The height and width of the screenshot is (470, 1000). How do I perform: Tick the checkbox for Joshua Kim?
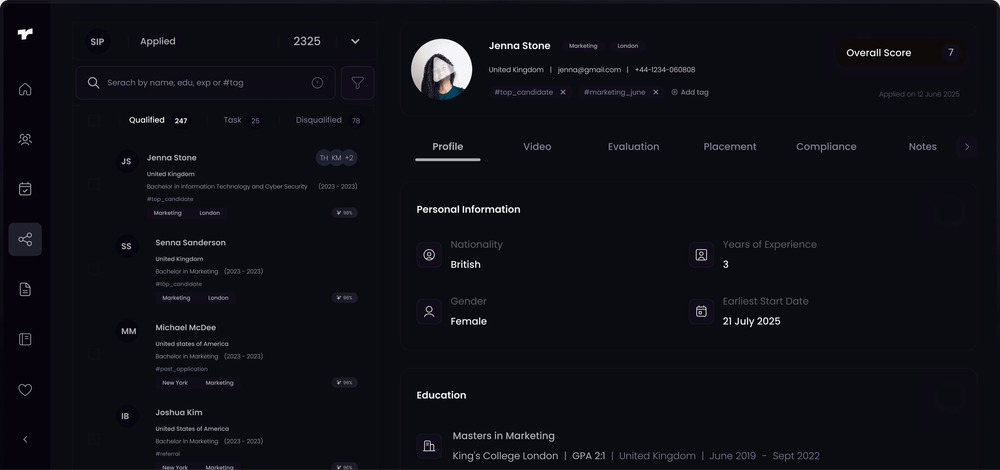93,439
